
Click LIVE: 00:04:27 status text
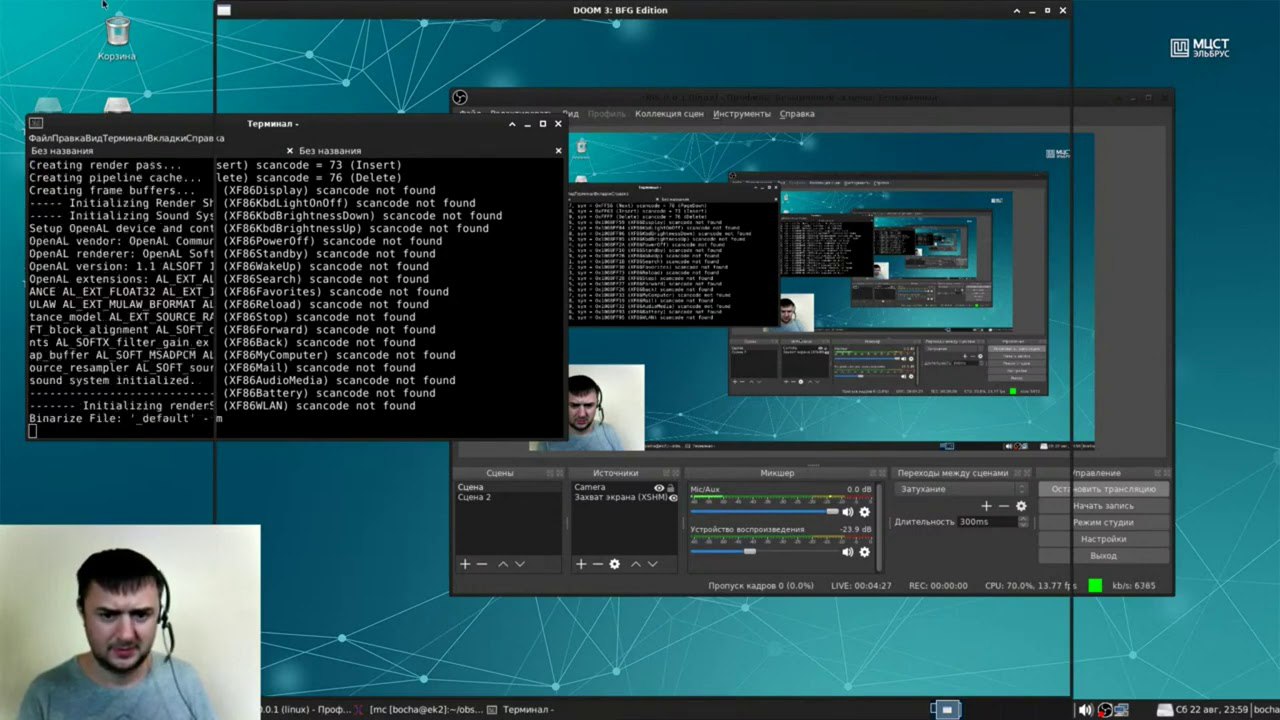(x=861, y=586)
